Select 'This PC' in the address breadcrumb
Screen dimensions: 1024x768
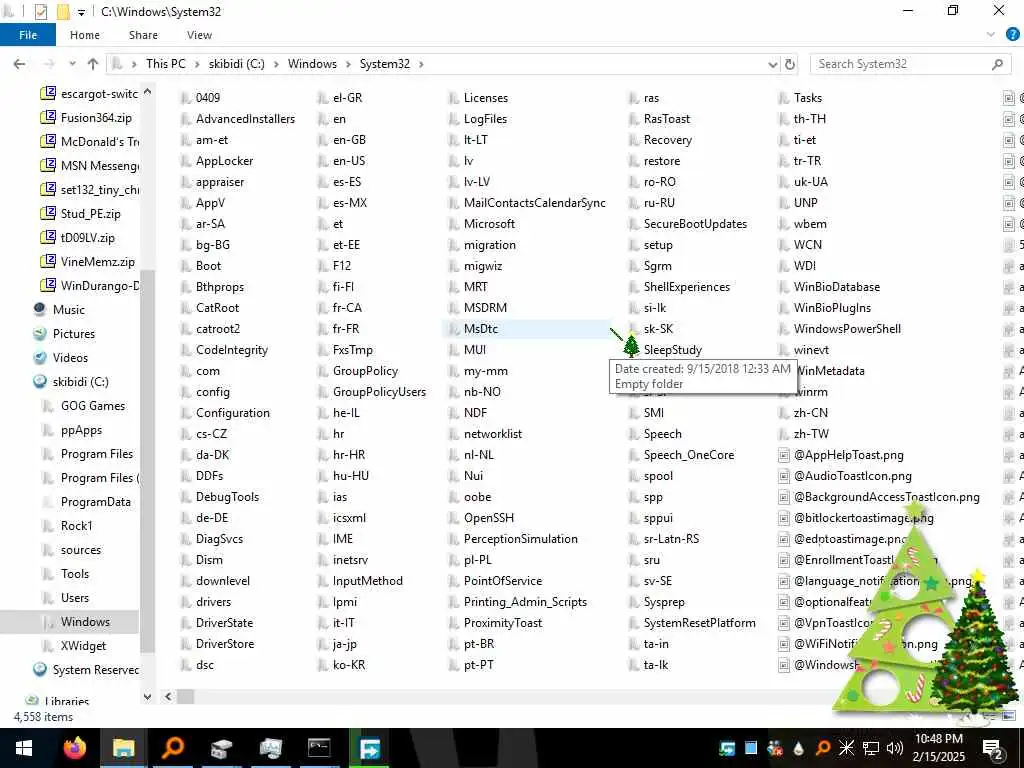tap(165, 64)
